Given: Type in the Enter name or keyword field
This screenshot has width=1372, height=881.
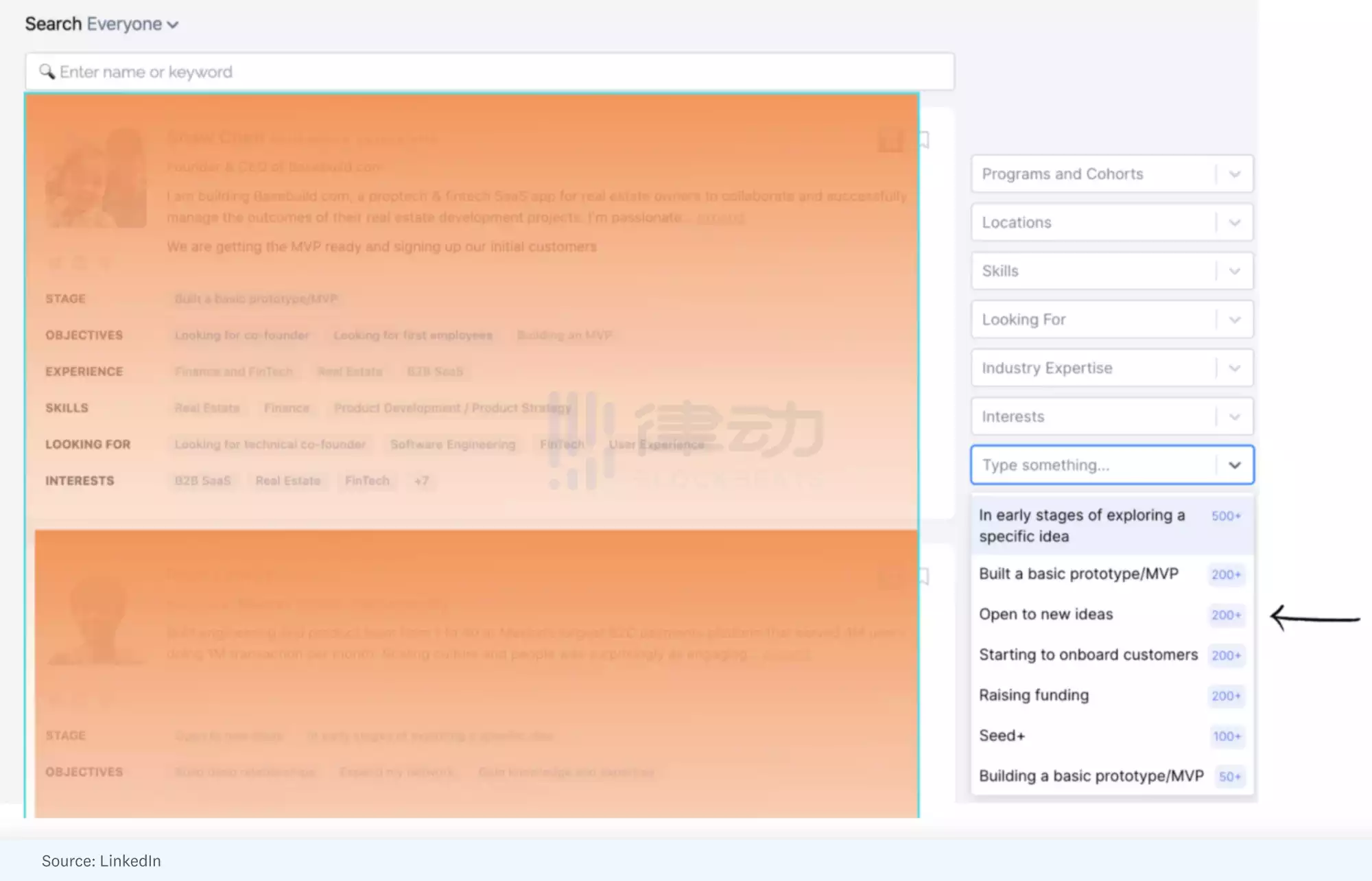Looking at the screenshot, I should [489, 71].
